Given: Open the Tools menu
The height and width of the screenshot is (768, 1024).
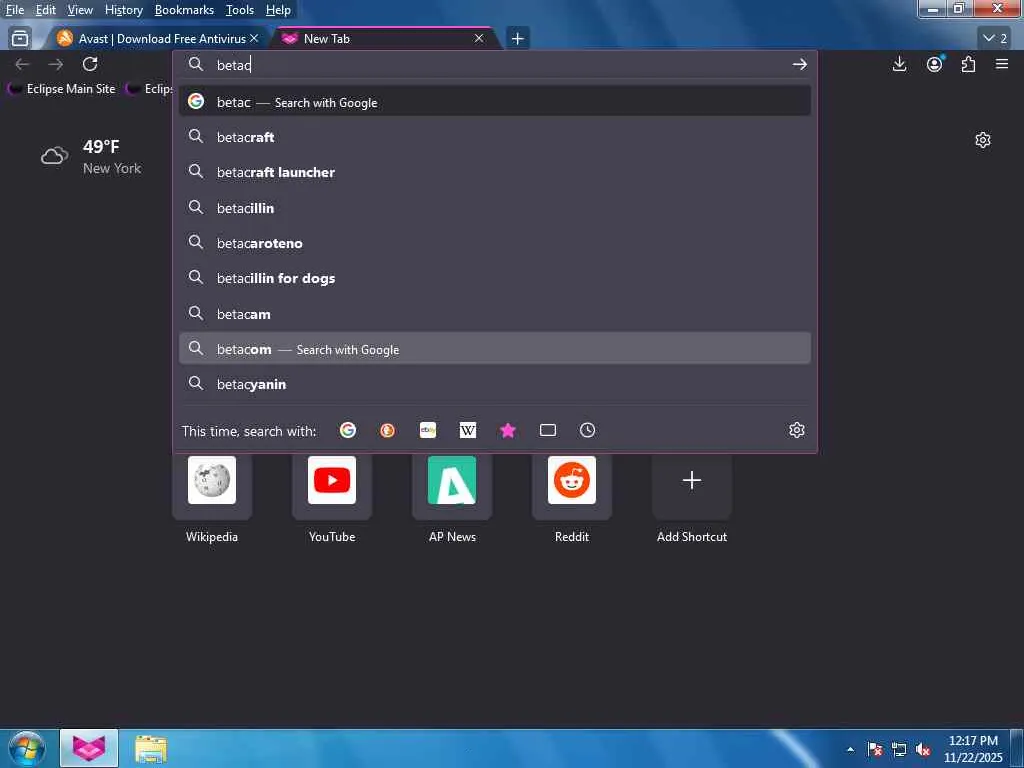Looking at the screenshot, I should [239, 10].
